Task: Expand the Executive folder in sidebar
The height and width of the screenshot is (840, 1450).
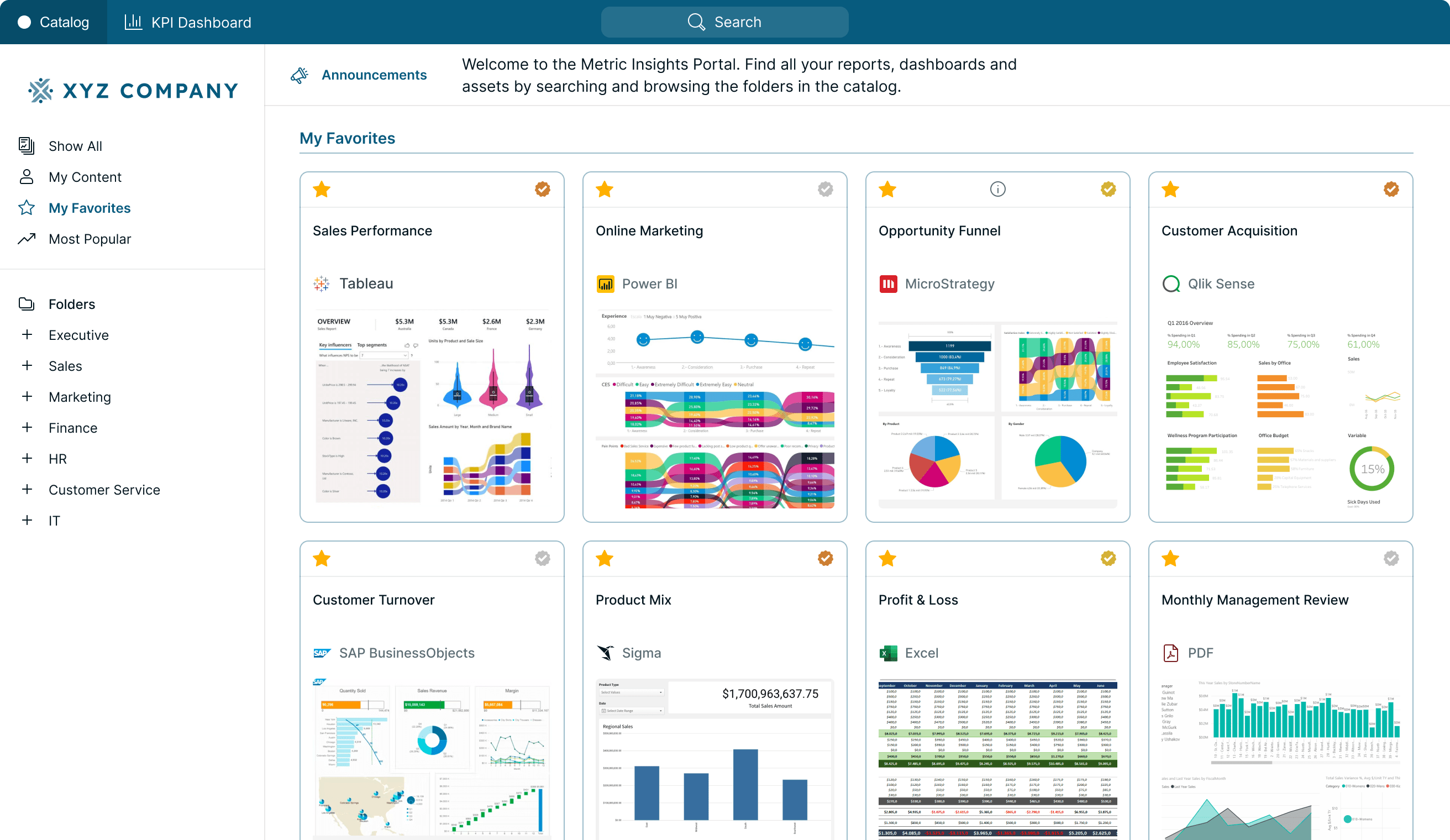Action: coord(27,335)
